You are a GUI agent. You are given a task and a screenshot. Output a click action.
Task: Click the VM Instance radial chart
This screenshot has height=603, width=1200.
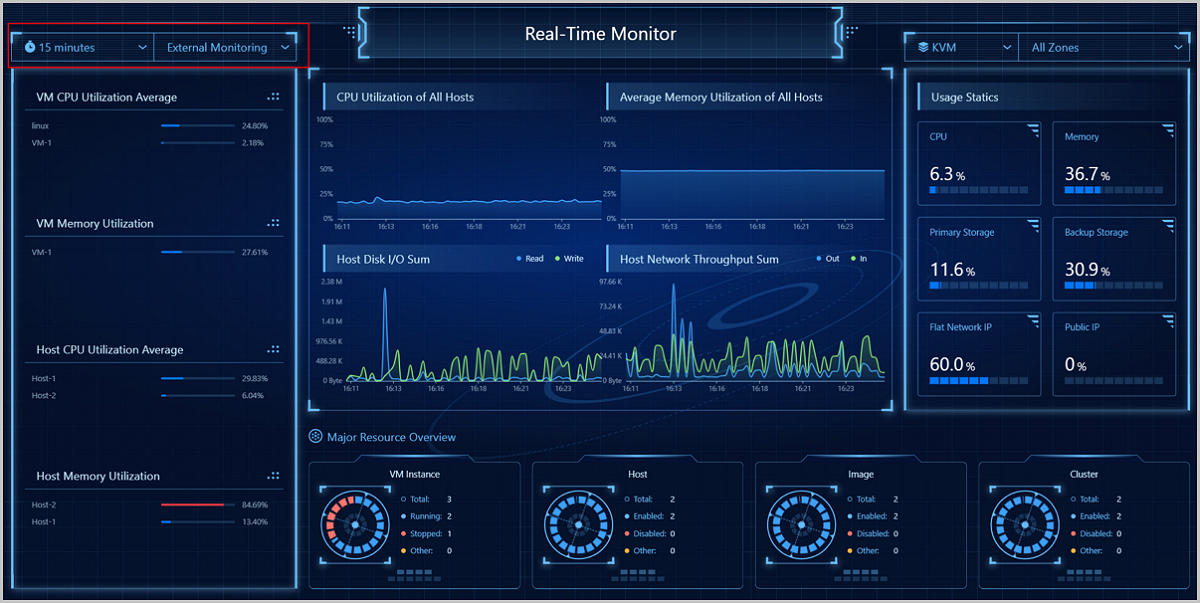(351, 524)
